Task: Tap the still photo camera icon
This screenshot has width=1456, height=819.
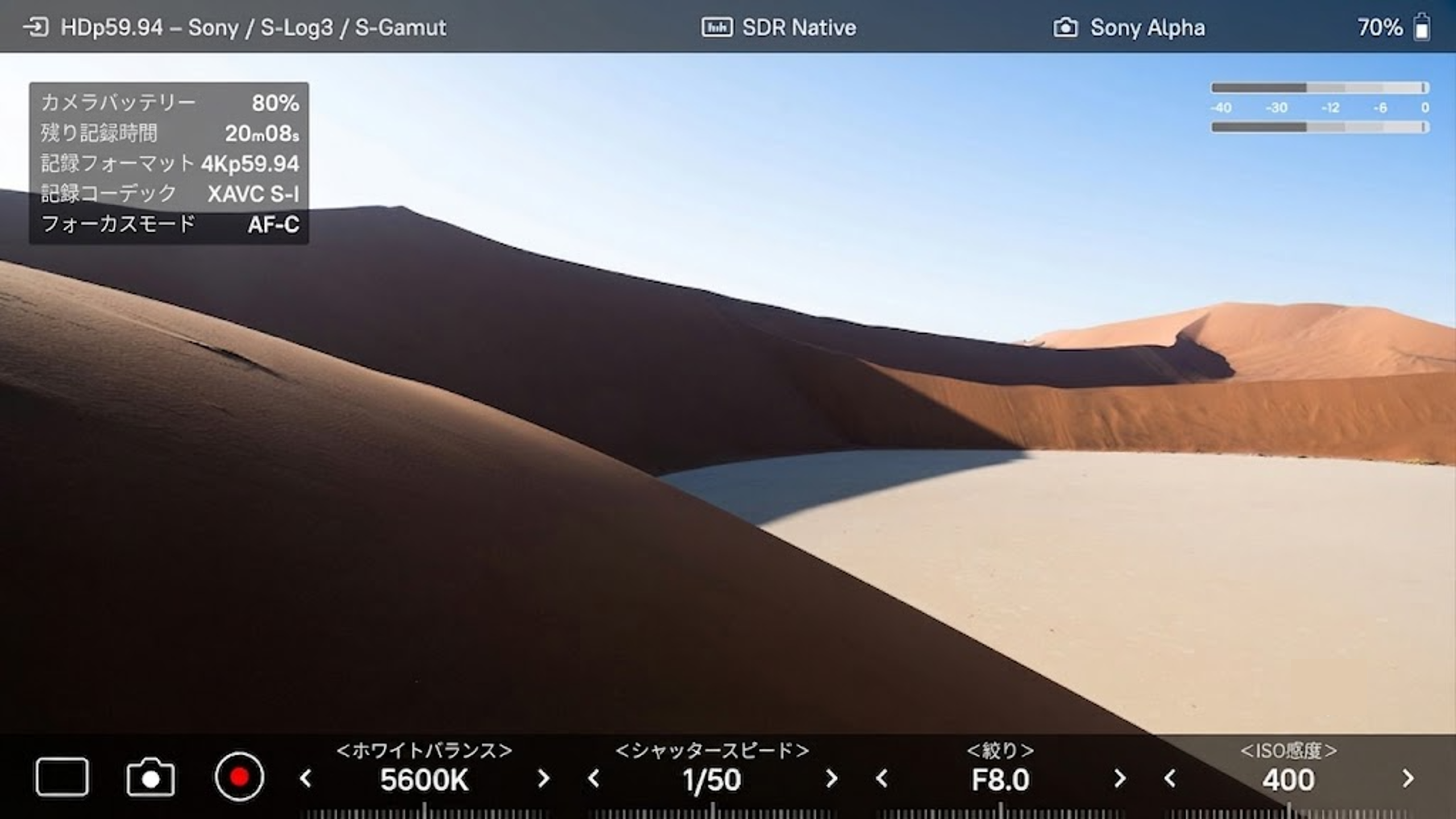Action: 151,777
